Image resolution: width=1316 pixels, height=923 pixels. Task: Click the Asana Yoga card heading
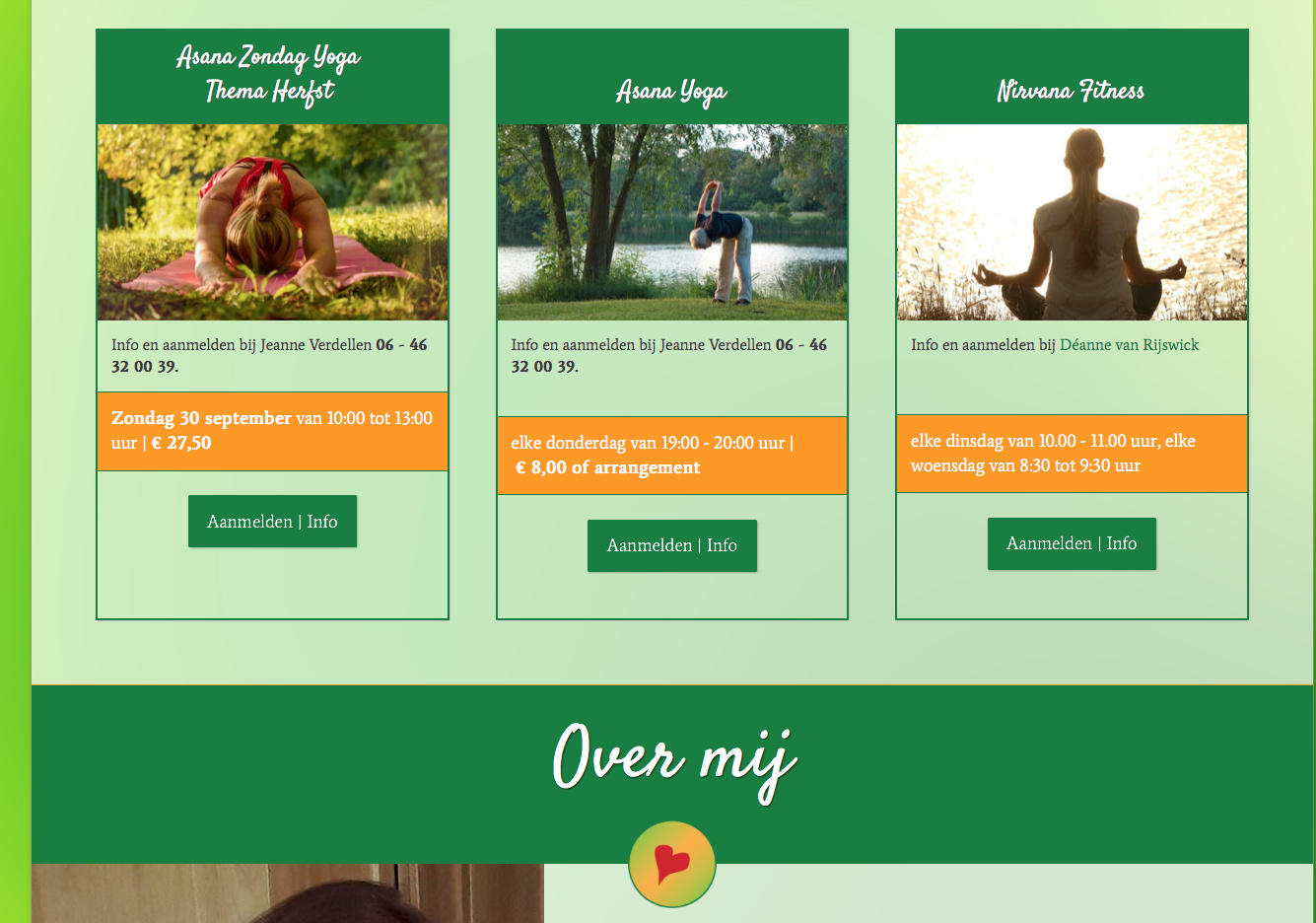(x=672, y=92)
